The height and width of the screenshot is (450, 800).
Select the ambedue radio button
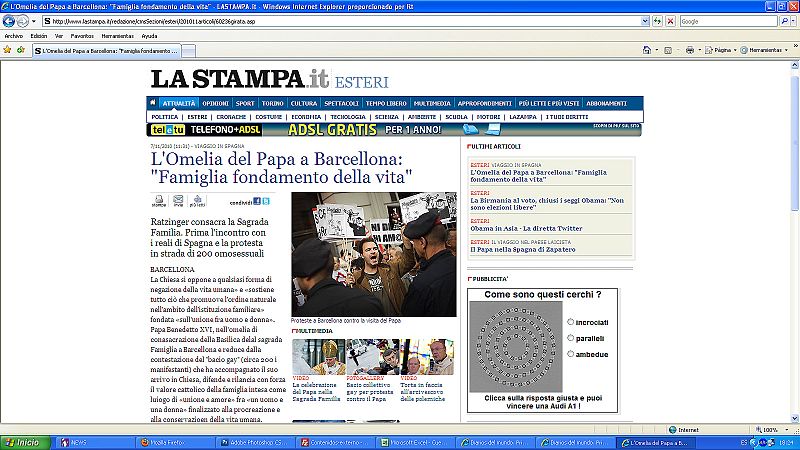click(570, 354)
